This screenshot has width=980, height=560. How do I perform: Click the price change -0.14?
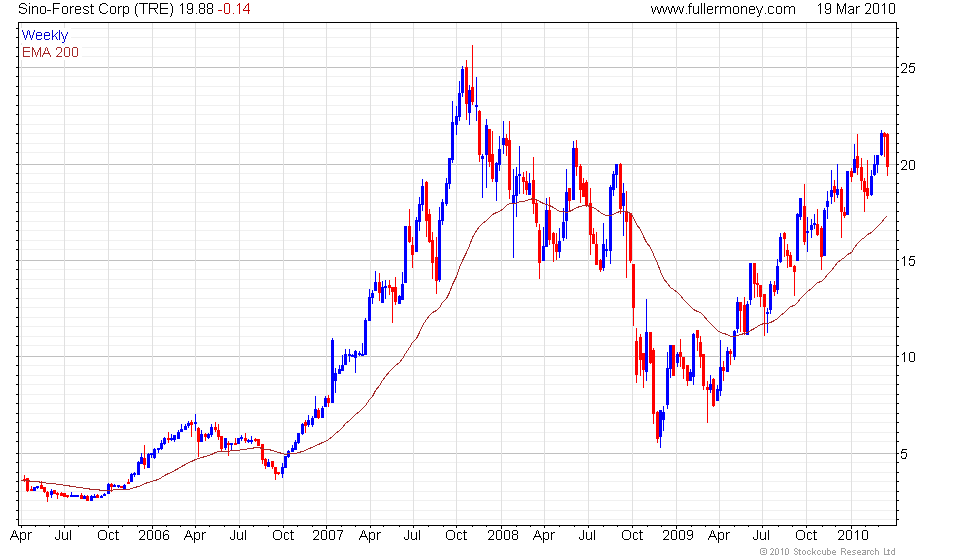click(x=234, y=9)
